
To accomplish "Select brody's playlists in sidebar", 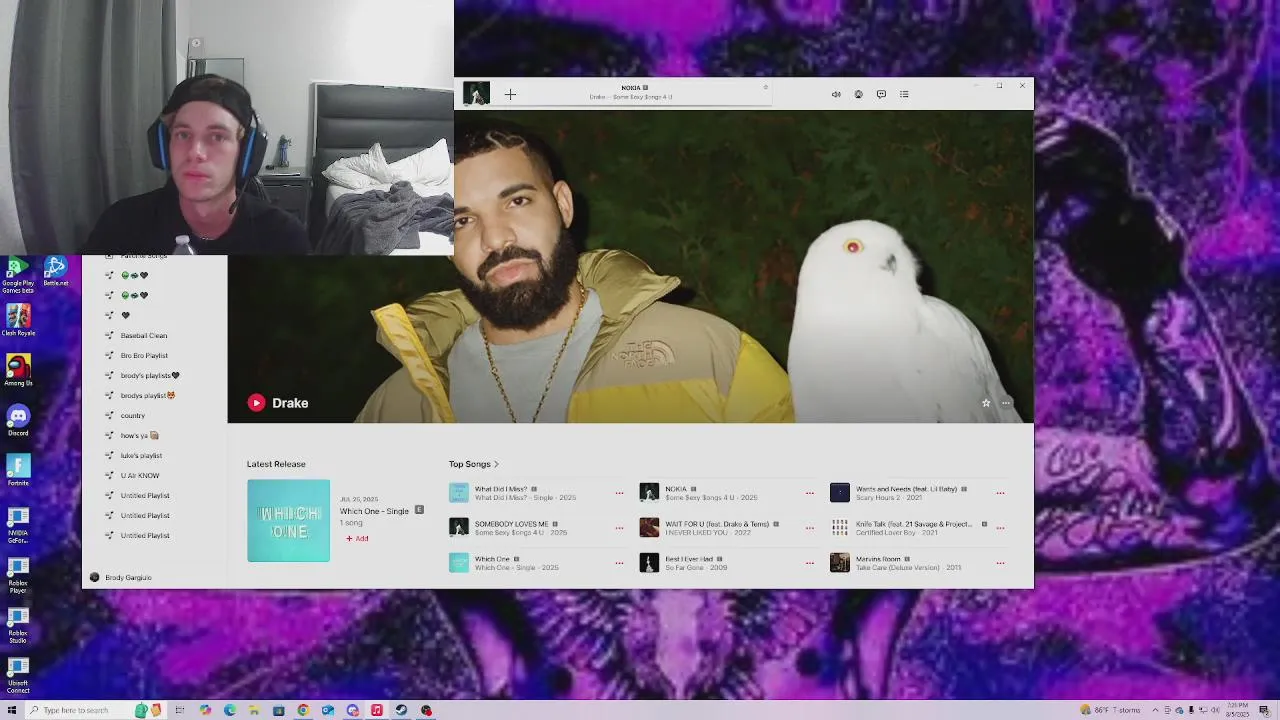I will coord(150,376).
